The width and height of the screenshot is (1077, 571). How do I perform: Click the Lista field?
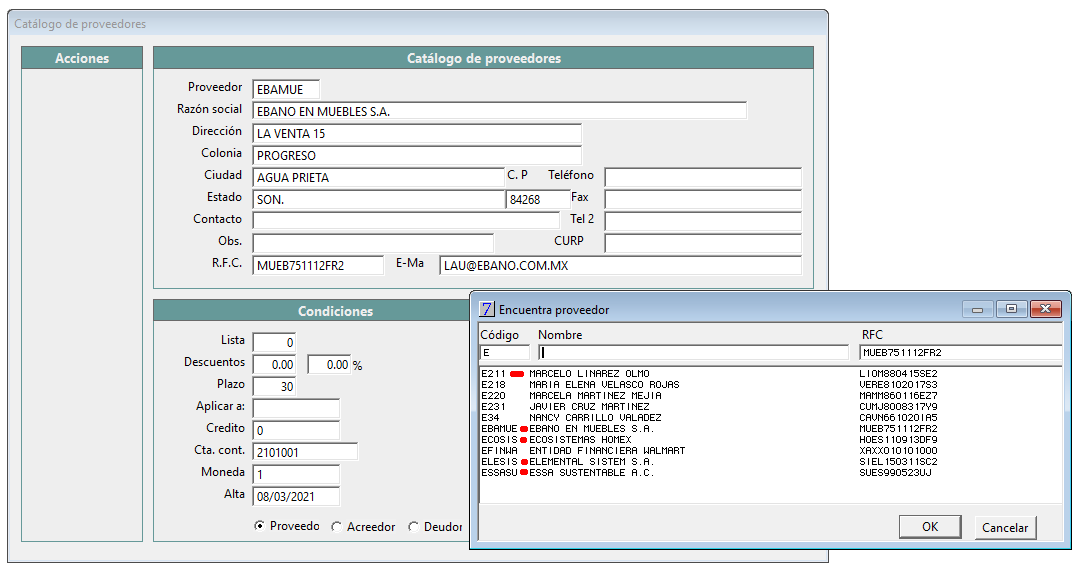[x=274, y=342]
